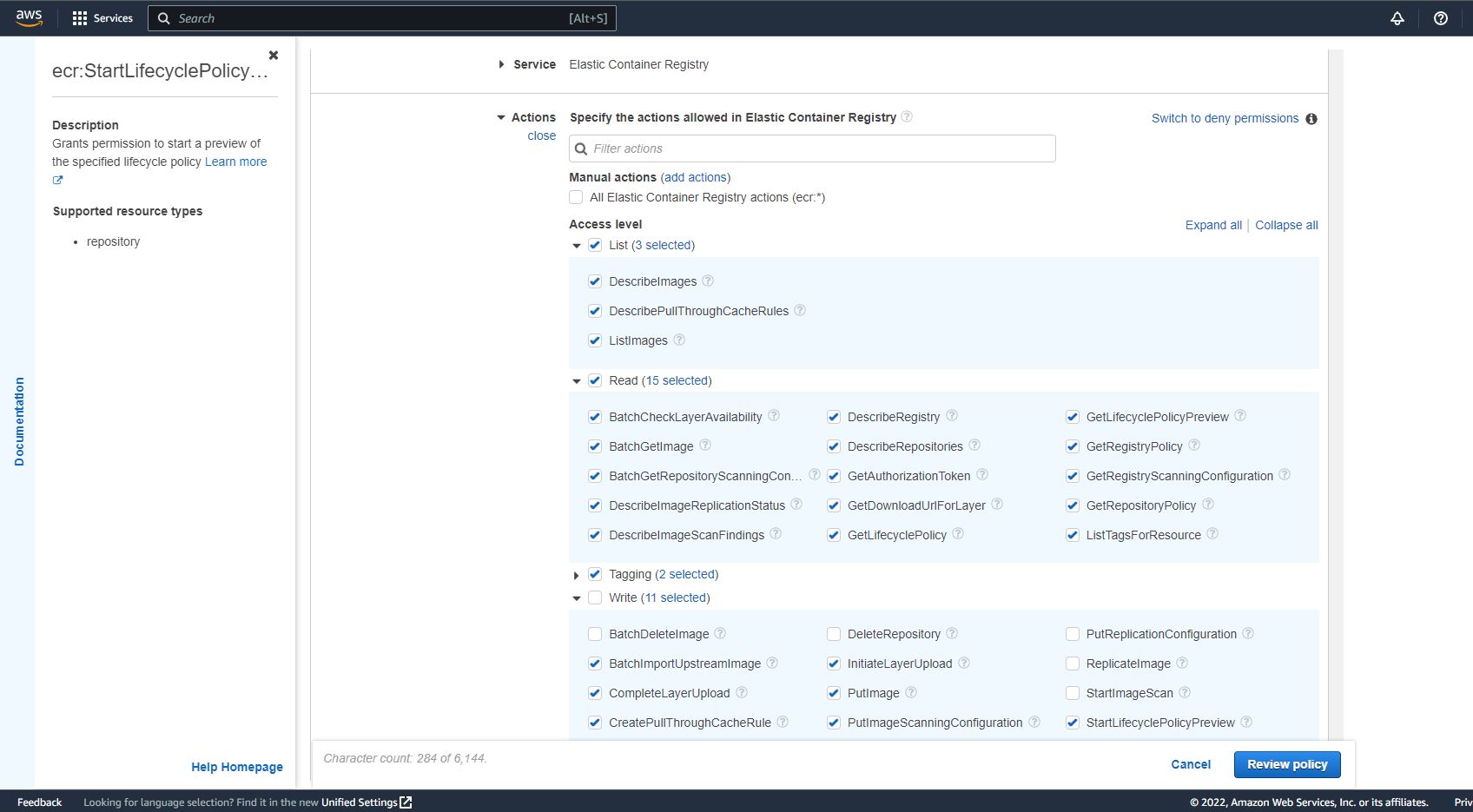Expand the Service section

501,64
